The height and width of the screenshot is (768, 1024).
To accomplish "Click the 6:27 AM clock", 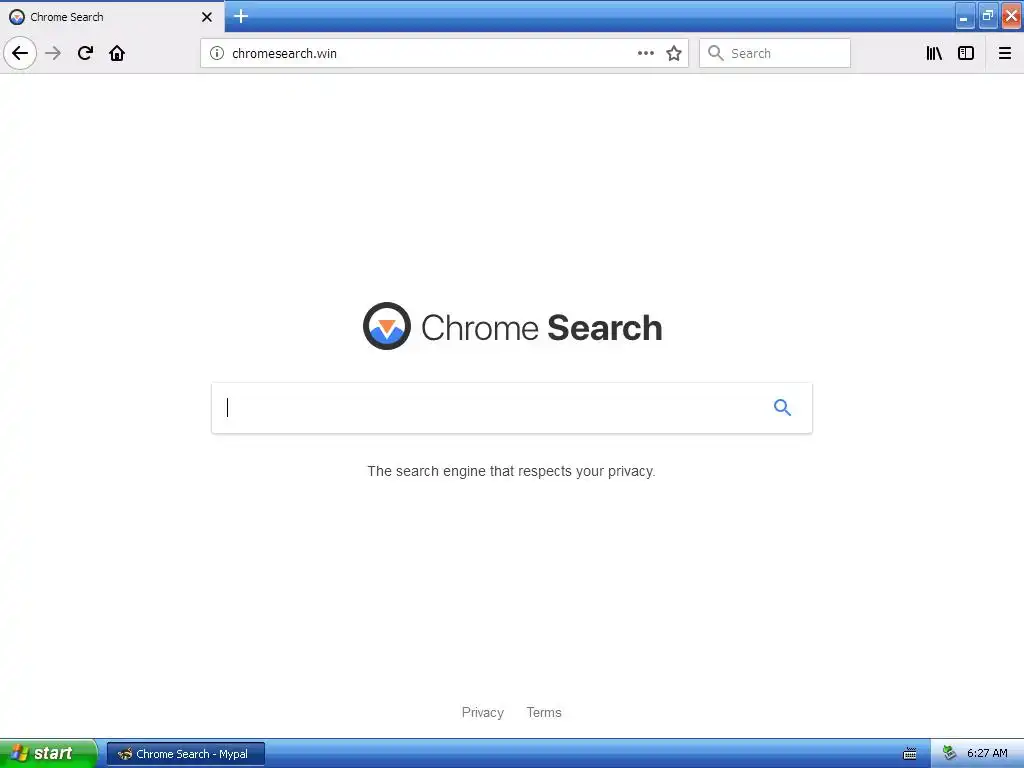I will click(x=987, y=753).
